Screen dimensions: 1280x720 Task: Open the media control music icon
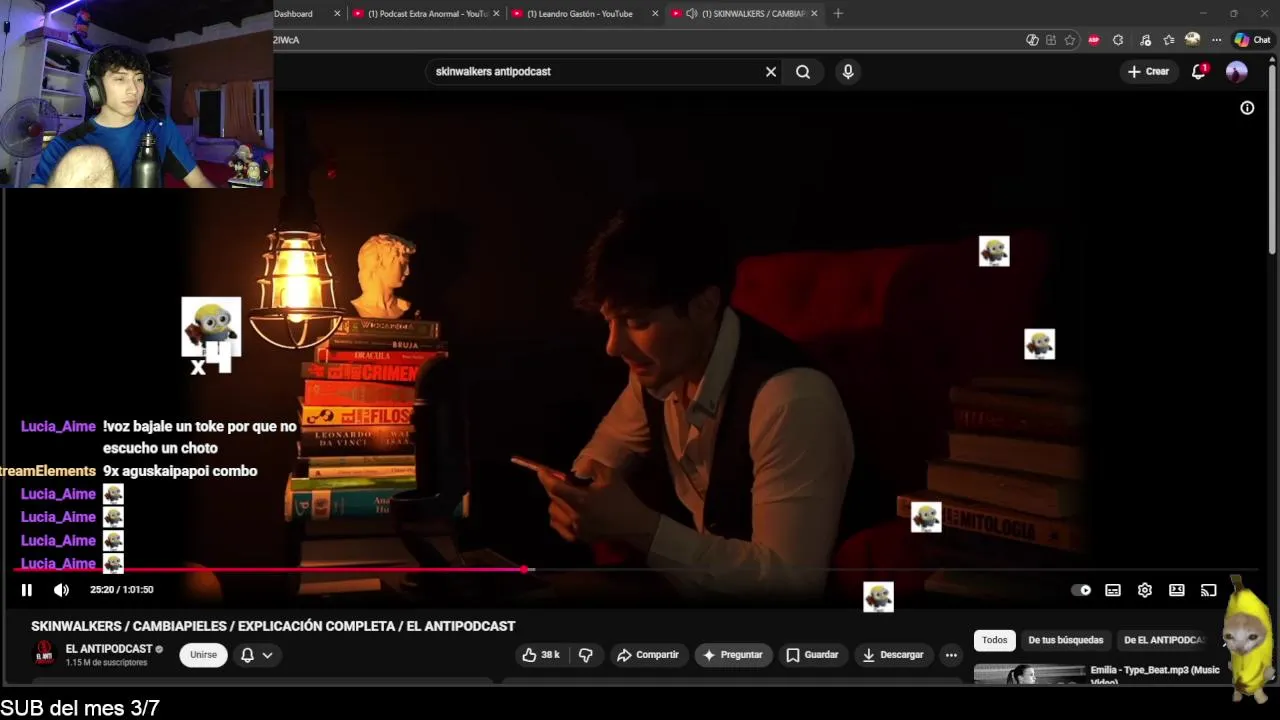tap(1145, 40)
